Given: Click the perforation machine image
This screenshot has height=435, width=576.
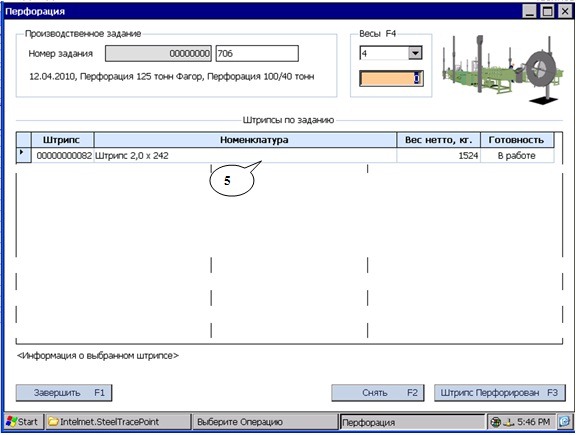Looking at the screenshot, I should tap(503, 70).
